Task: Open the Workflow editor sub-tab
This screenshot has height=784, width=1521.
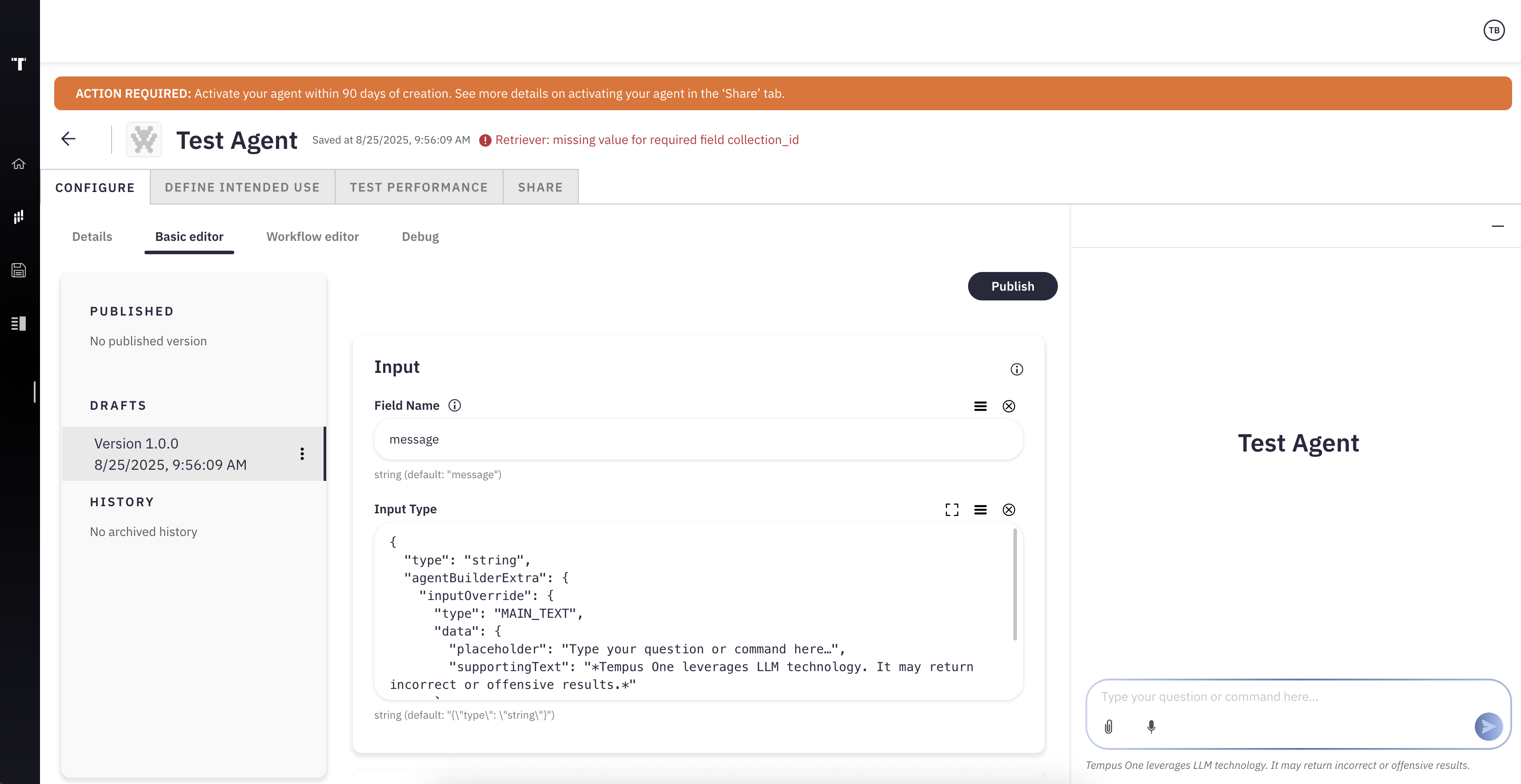Action: point(312,237)
